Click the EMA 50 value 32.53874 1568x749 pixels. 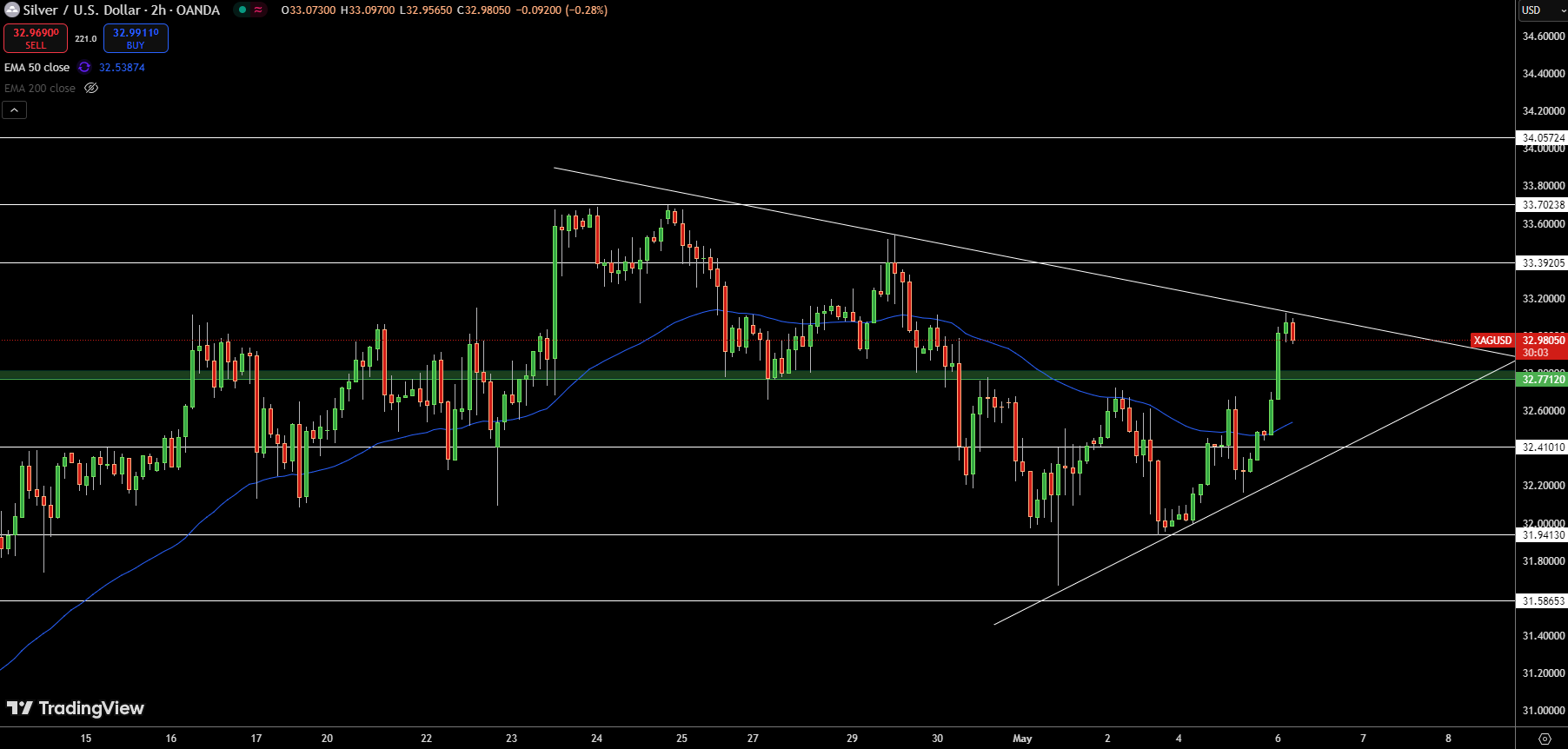click(122, 68)
